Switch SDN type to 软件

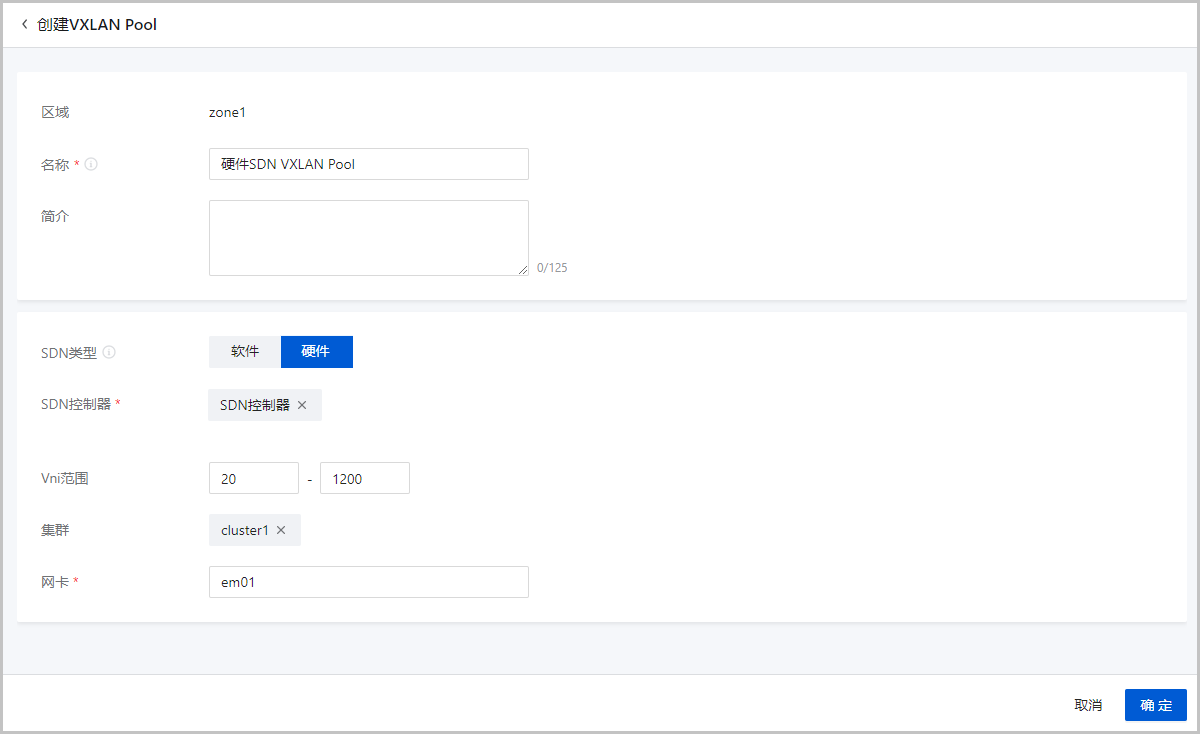coord(245,352)
